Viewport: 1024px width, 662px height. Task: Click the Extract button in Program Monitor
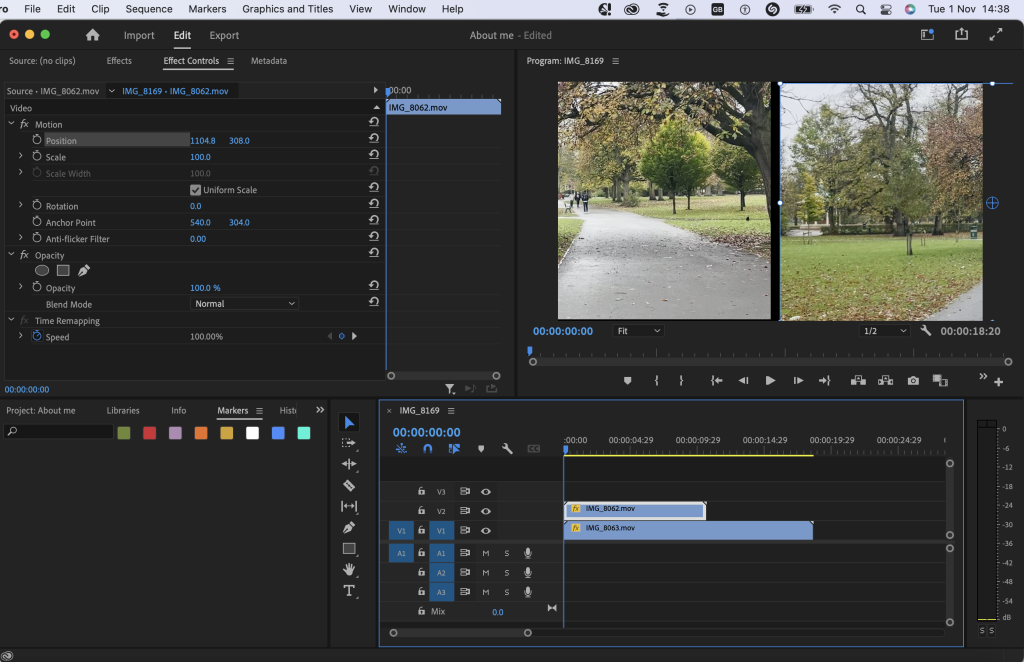pos(886,381)
